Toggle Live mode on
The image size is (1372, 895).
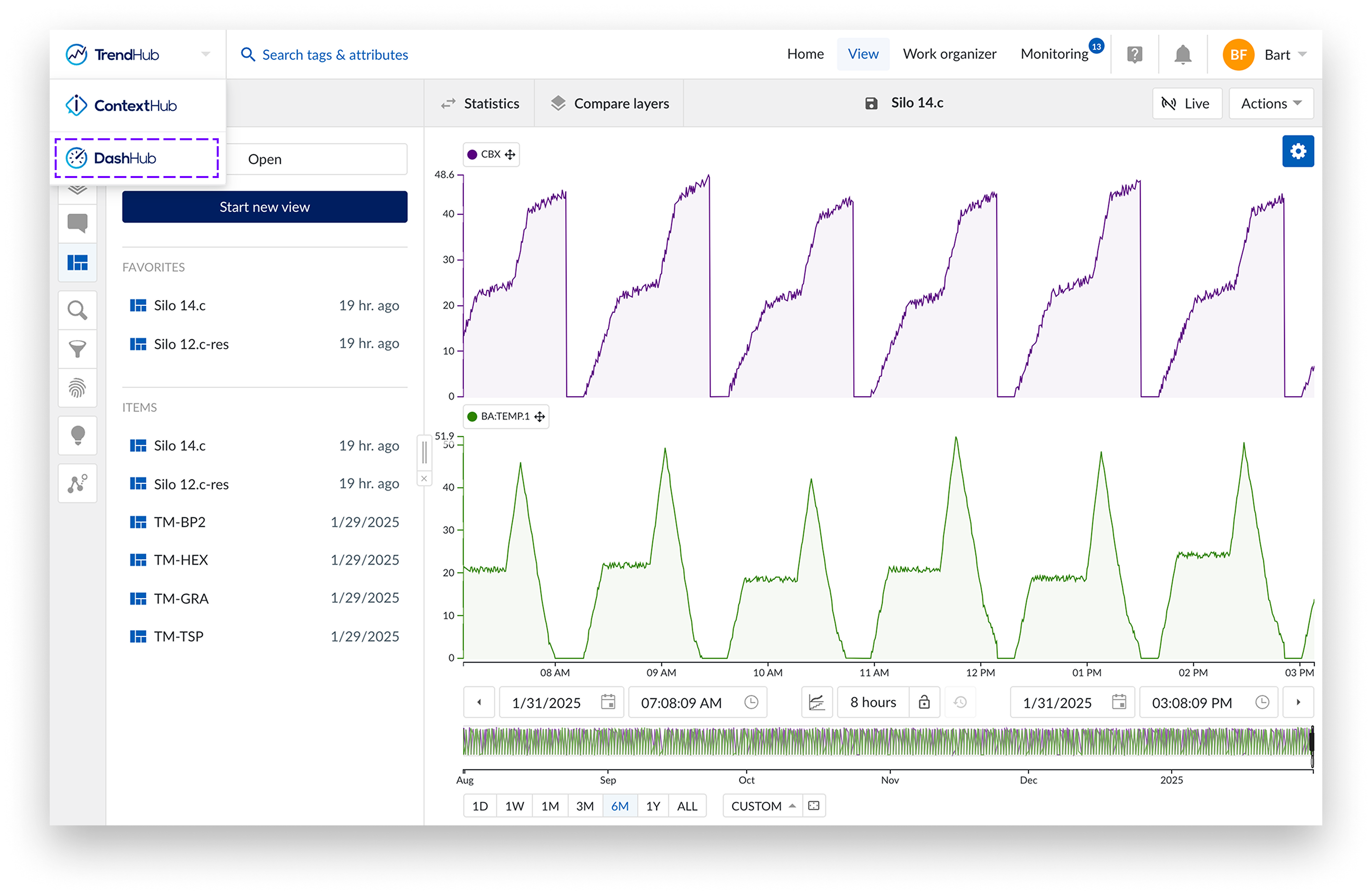click(1187, 104)
